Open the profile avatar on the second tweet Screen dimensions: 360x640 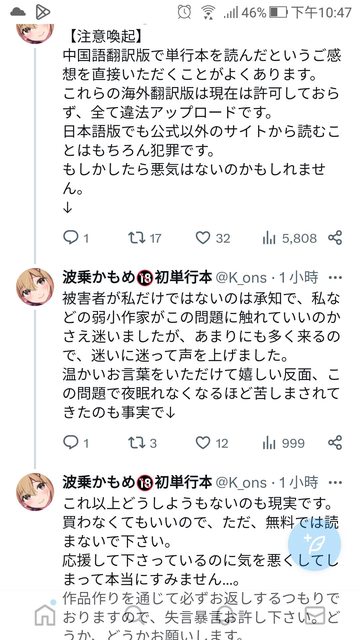click(x=35, y=287)
